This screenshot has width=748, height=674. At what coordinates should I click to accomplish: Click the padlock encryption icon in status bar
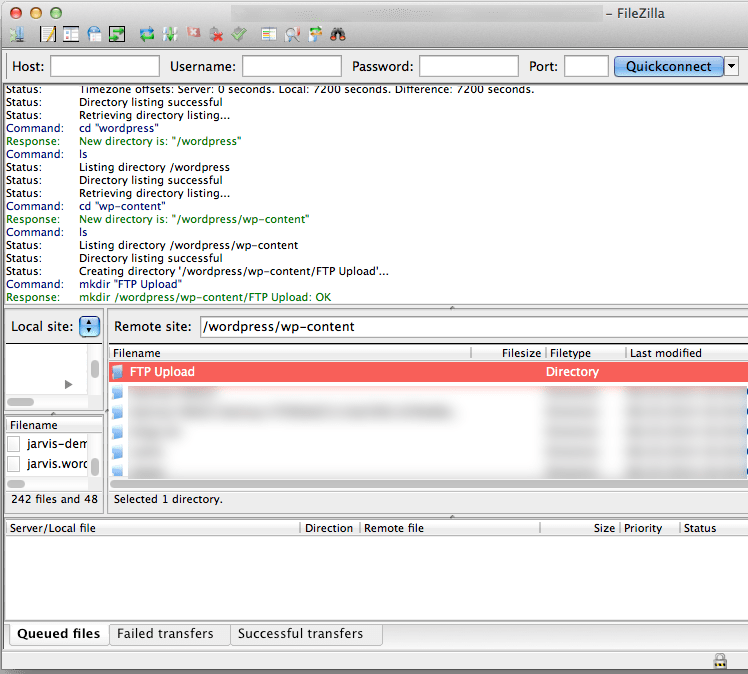click(720, 661)
